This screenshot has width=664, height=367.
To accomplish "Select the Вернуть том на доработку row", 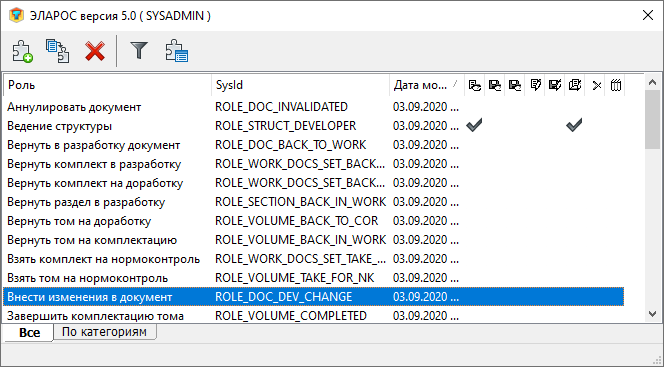I will click(313, 221).
